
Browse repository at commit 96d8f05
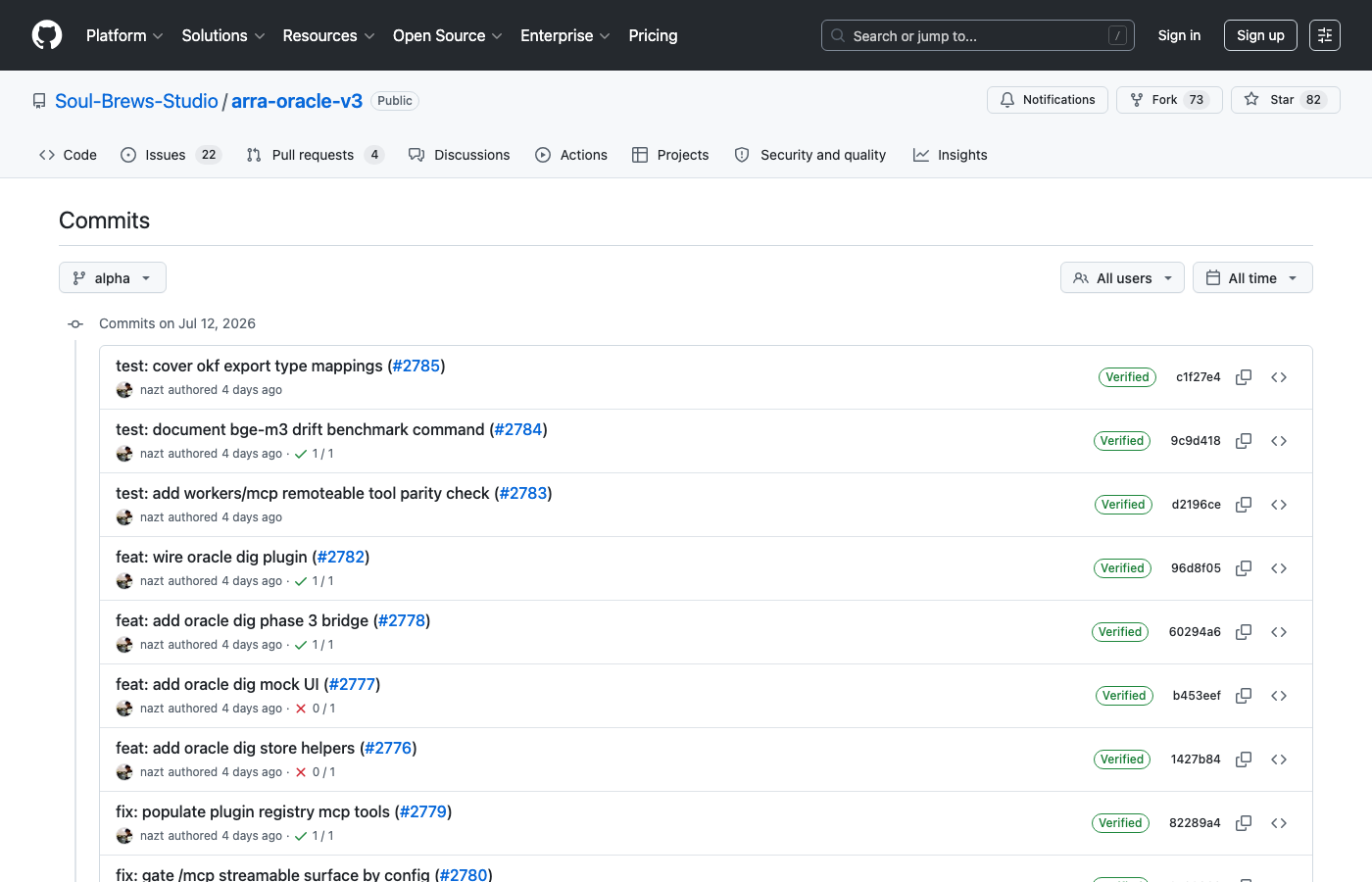click(x=1279, y=568)
